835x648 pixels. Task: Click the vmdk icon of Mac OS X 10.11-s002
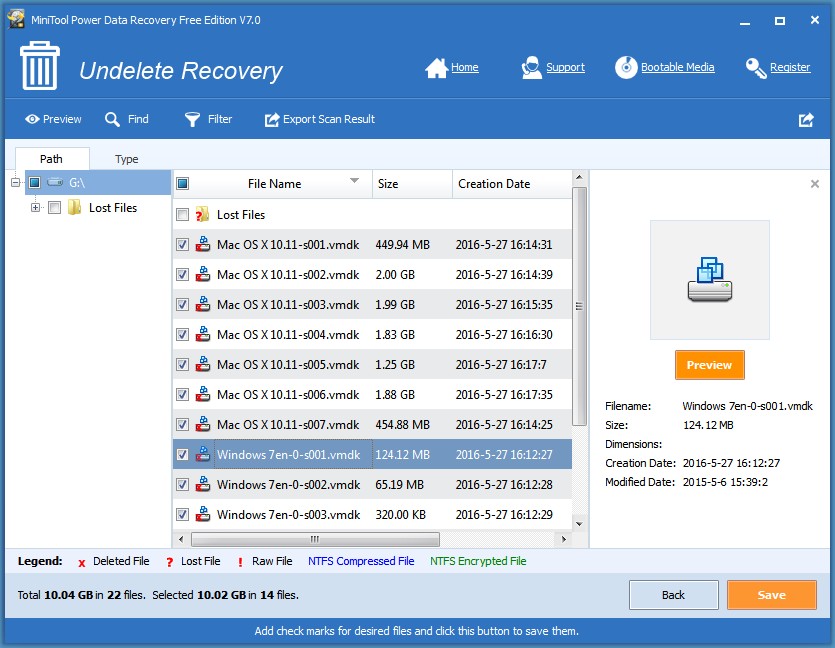(202, 274)
